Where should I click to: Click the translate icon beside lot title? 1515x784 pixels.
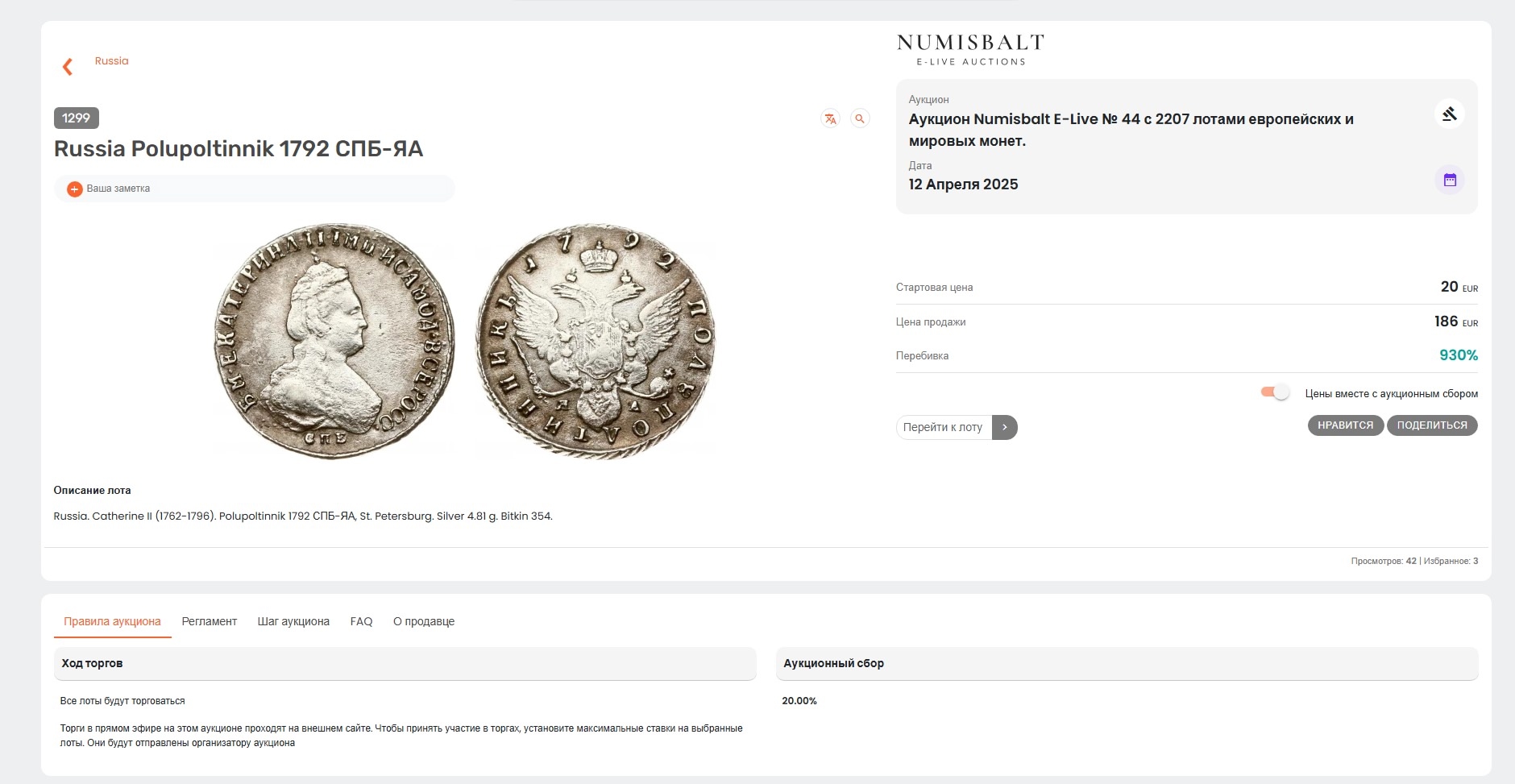830,118
